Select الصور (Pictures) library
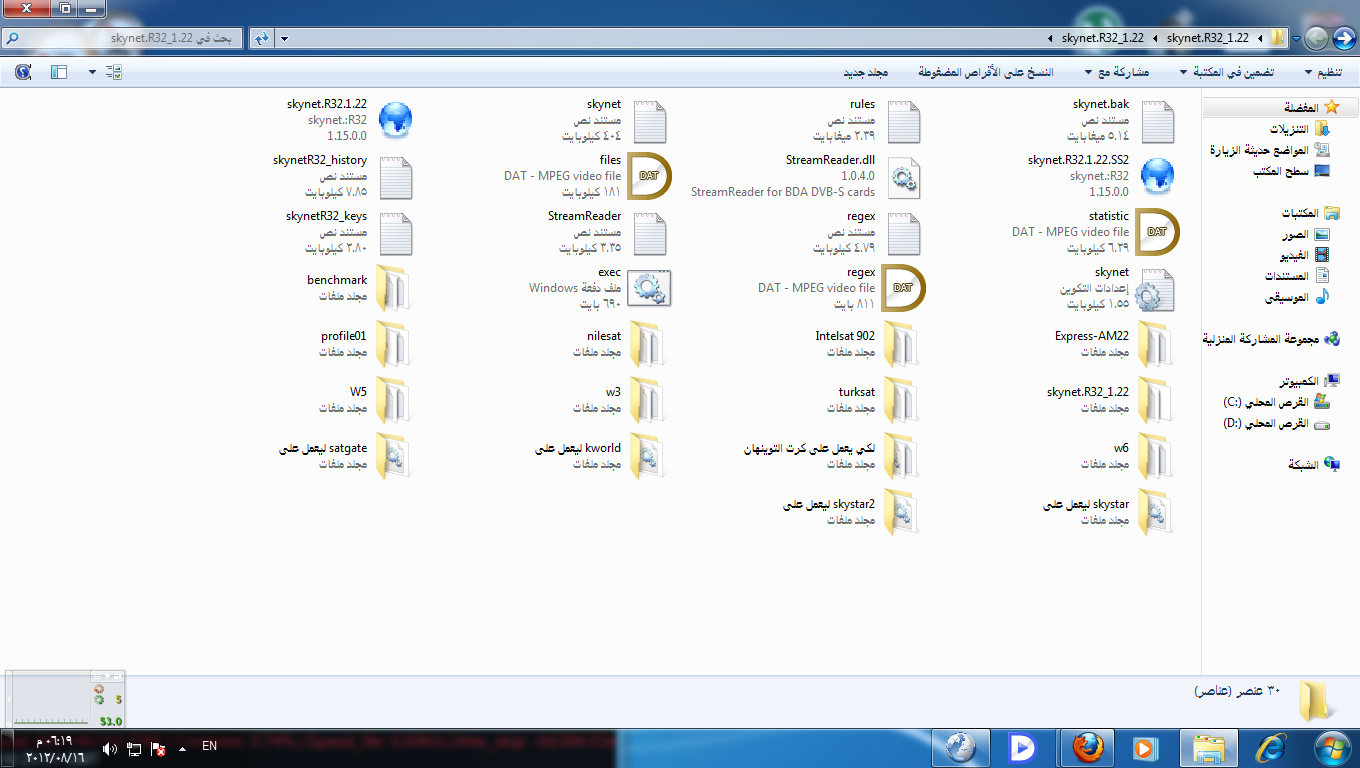The image size is (1360, 768). point(1307,234)
